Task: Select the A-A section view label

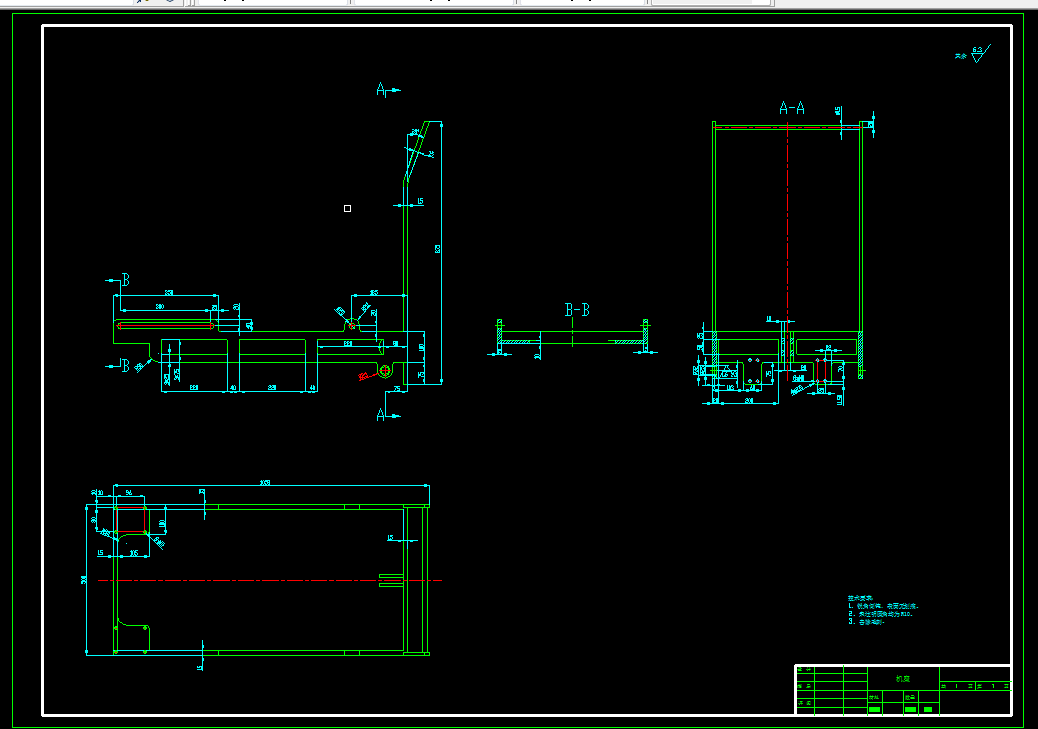Action: 792,108
